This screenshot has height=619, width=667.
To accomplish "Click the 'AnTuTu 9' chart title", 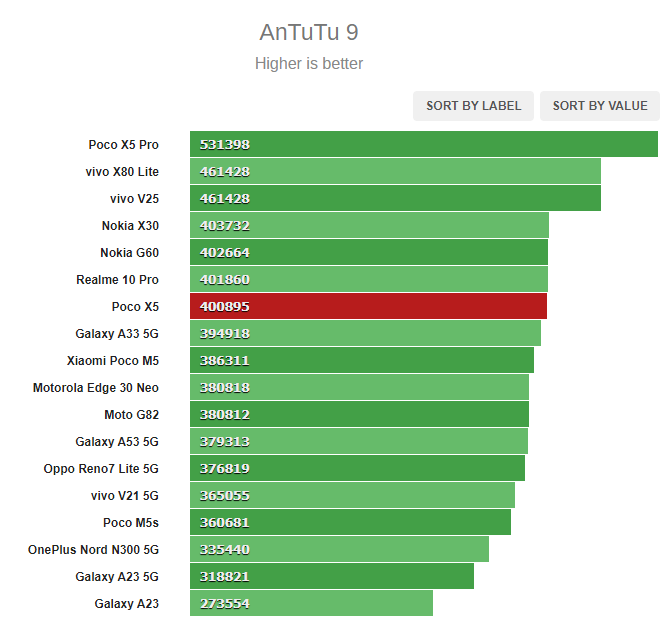I will [309, 32].
